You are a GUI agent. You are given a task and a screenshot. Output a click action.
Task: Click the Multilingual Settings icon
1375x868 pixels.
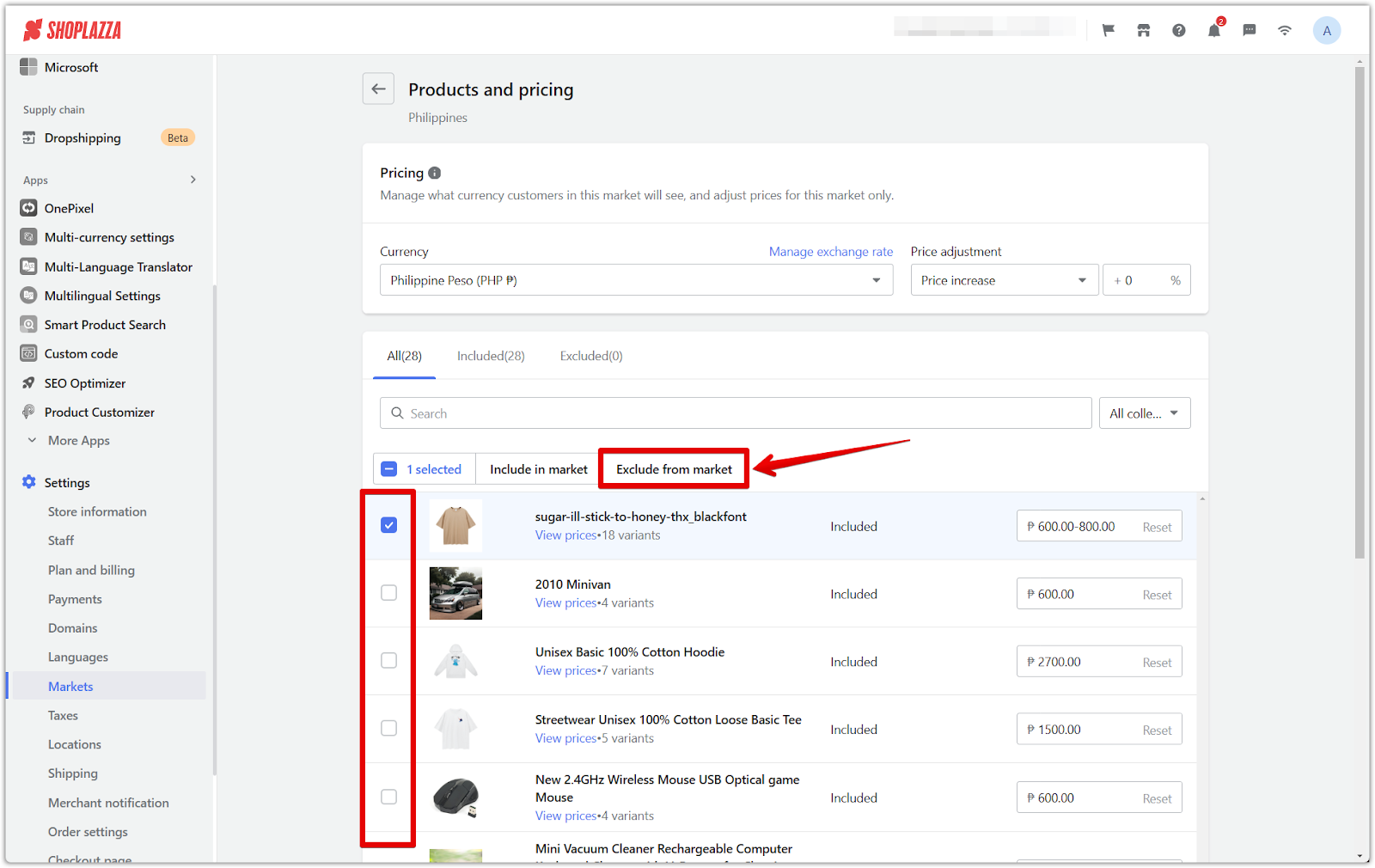(x=28, y=296)
